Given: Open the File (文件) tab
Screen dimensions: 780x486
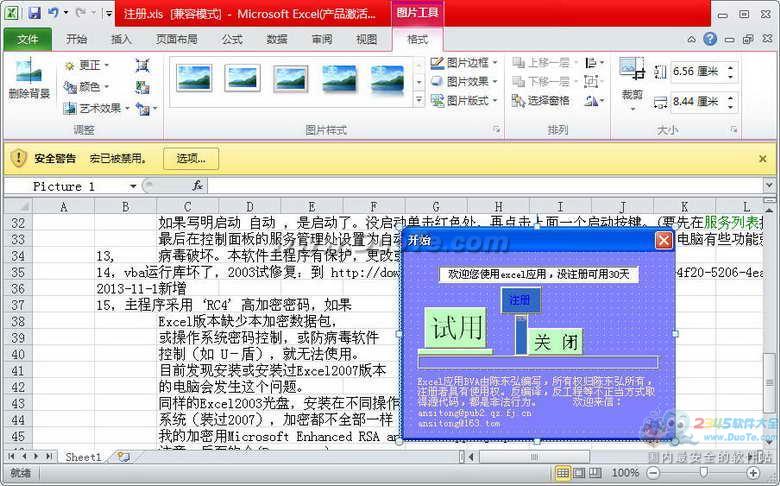Looking at the screenshot, I should pos(27,39).
